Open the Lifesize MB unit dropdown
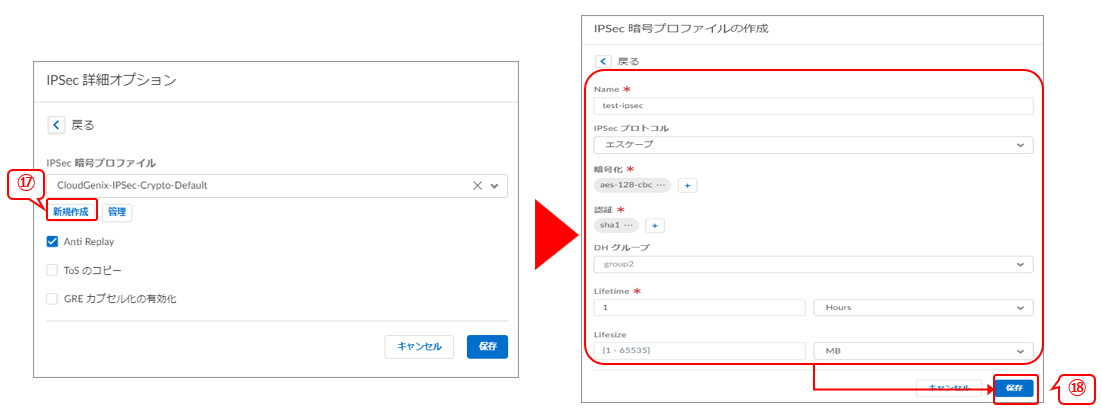Viewport: 1102px width, 409px height. 923,351
